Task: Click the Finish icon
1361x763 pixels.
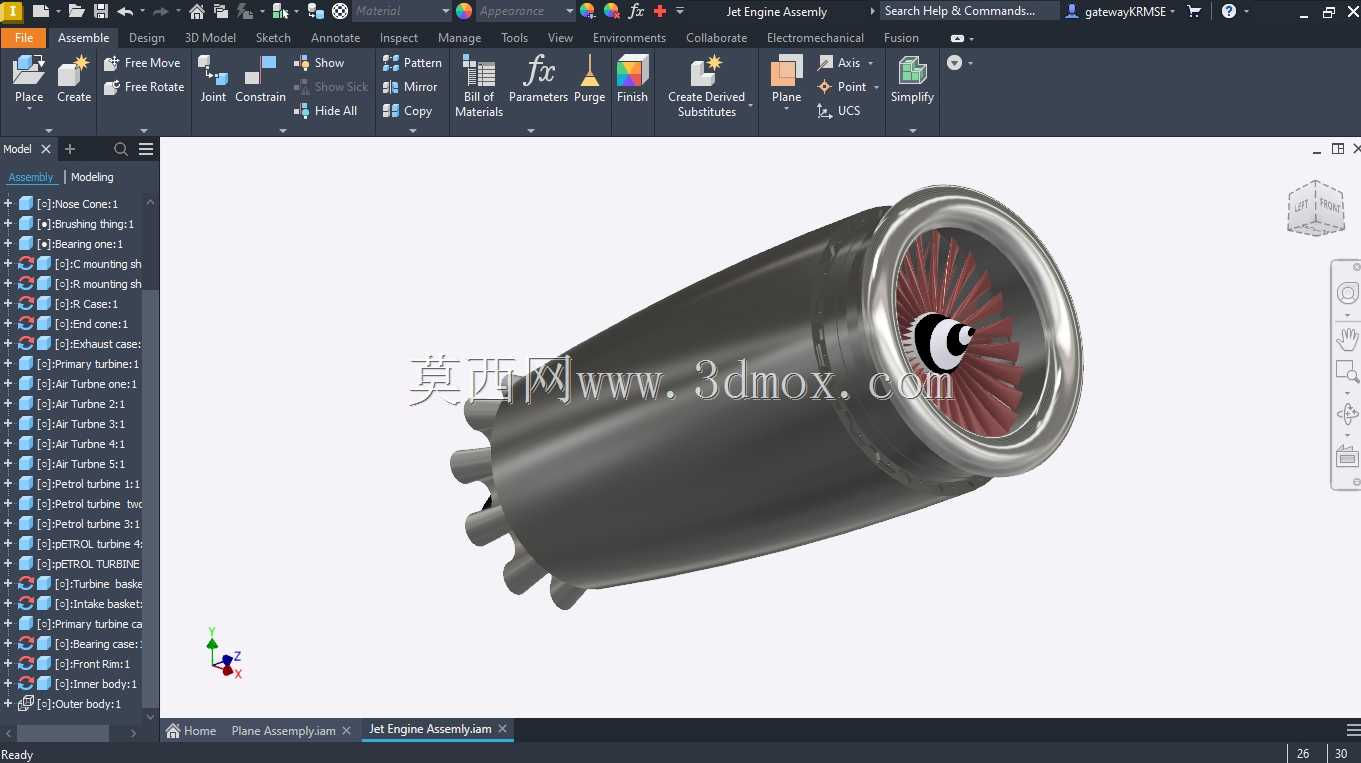Action: tap(632, 72)
